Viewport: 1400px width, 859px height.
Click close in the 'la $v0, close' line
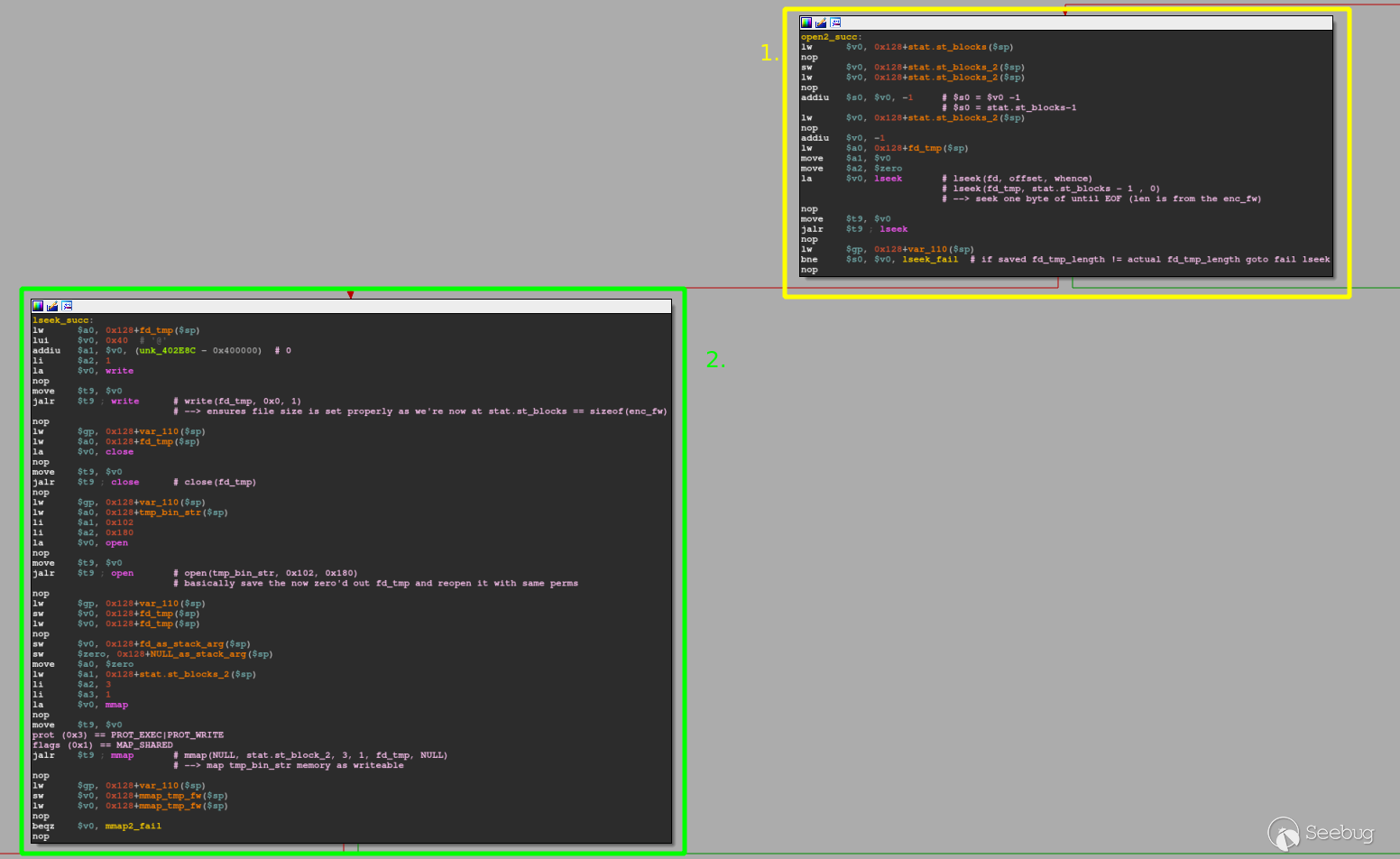point(119,452)
